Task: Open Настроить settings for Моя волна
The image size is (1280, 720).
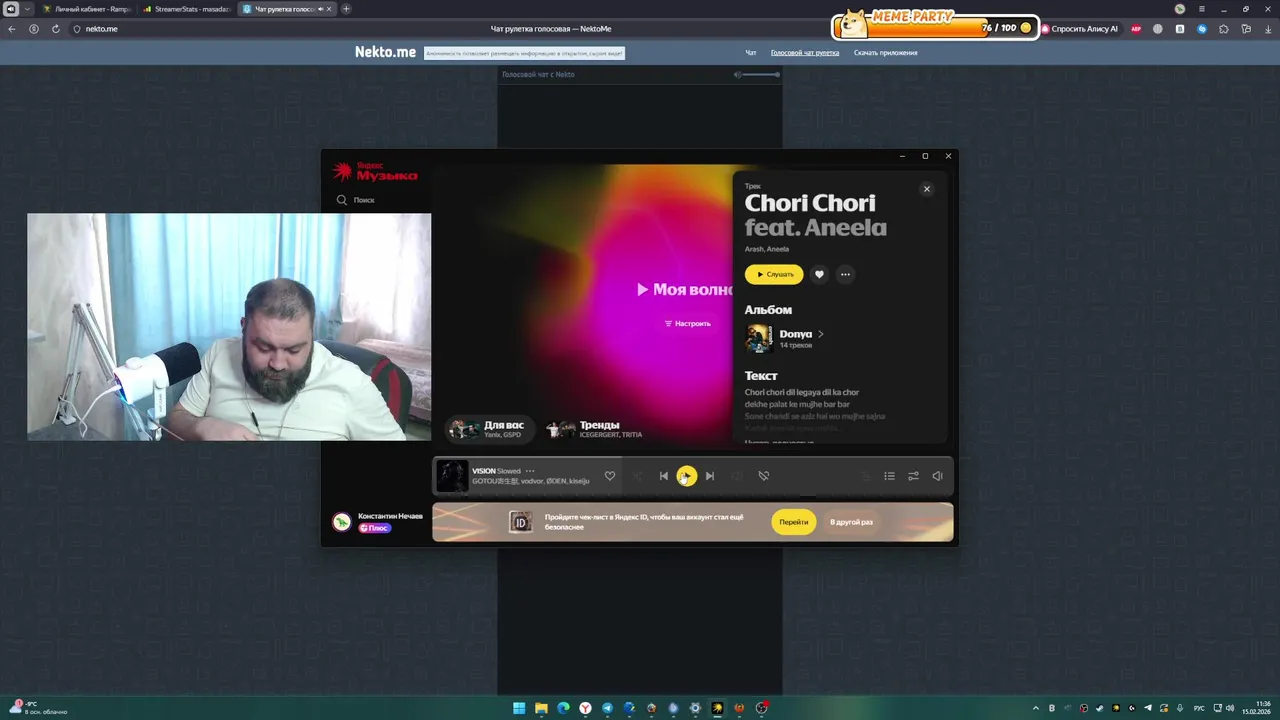Action: tap(687, 324)
